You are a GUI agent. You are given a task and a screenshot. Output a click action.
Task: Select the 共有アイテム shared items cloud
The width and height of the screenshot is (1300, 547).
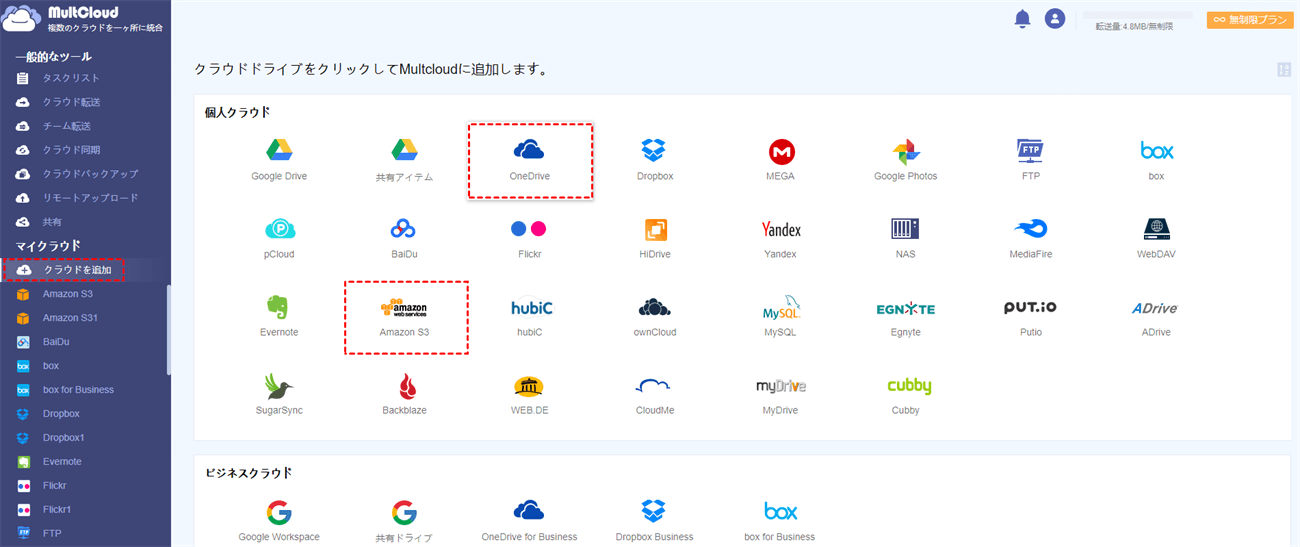point(404,160)
